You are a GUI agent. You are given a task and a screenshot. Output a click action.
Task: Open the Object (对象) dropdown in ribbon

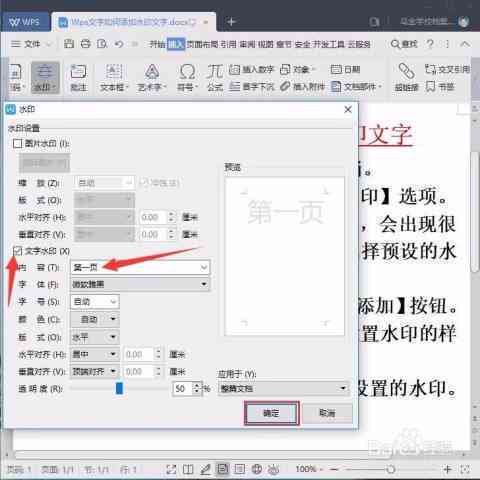pyautogui.click(x=297, y=69)
